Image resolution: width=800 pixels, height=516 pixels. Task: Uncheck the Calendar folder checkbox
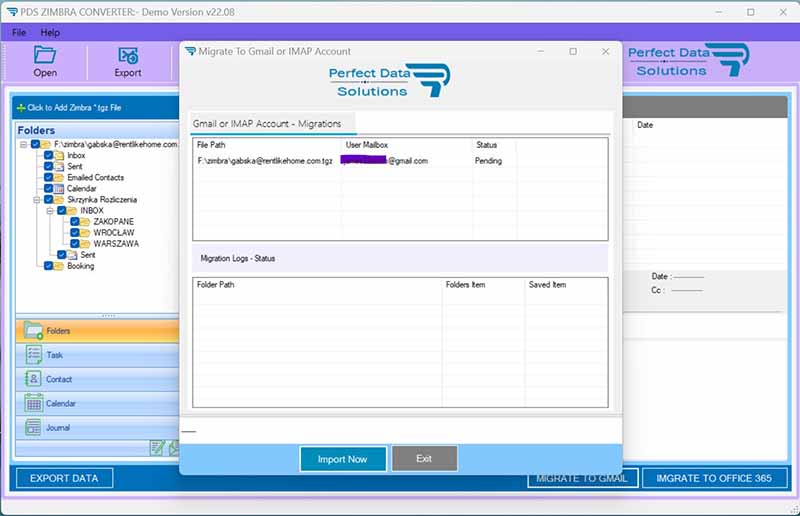tap(48, 188)
